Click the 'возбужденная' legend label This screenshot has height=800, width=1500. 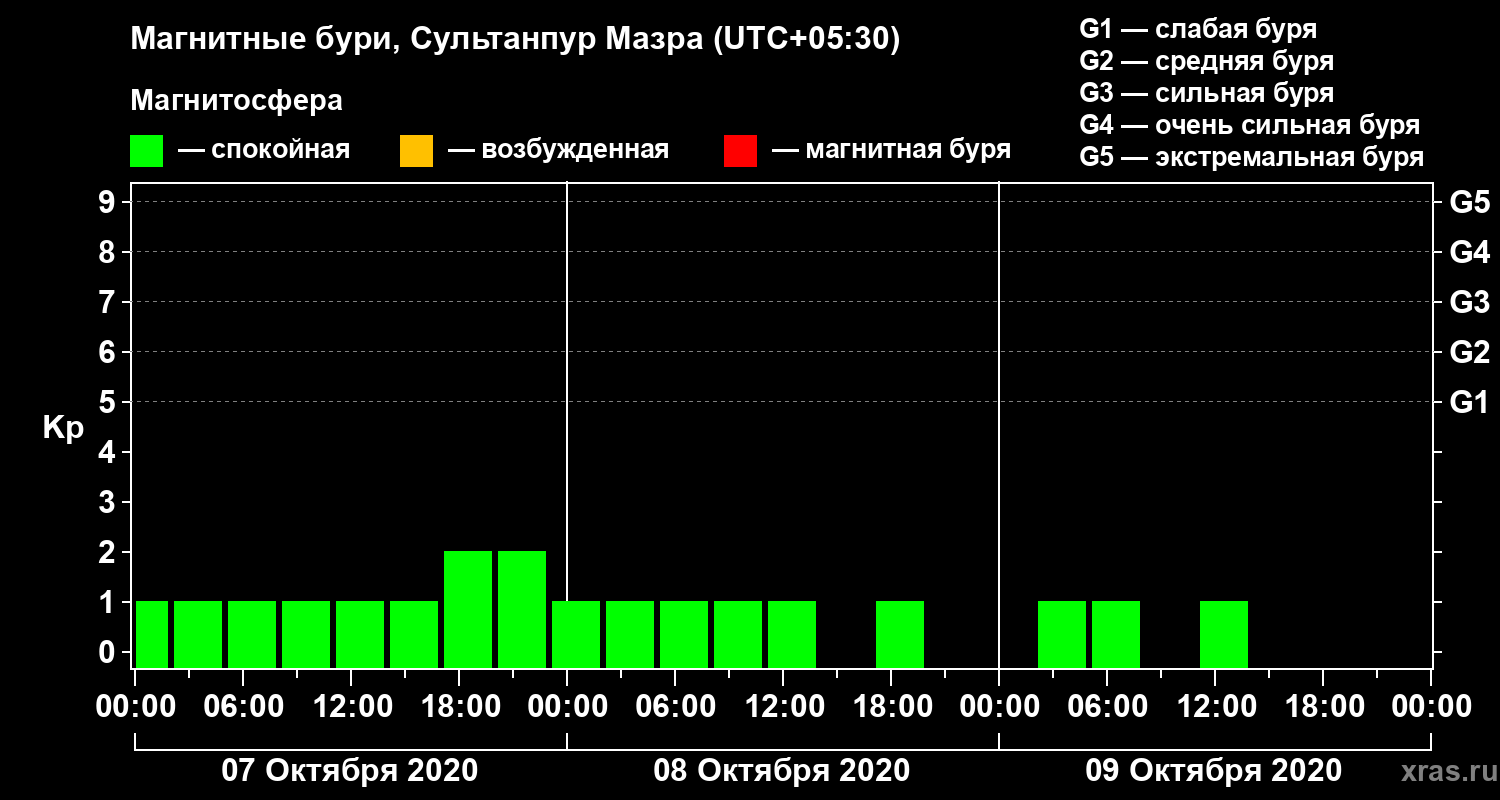pyautogui.click(x=575, y=150)
